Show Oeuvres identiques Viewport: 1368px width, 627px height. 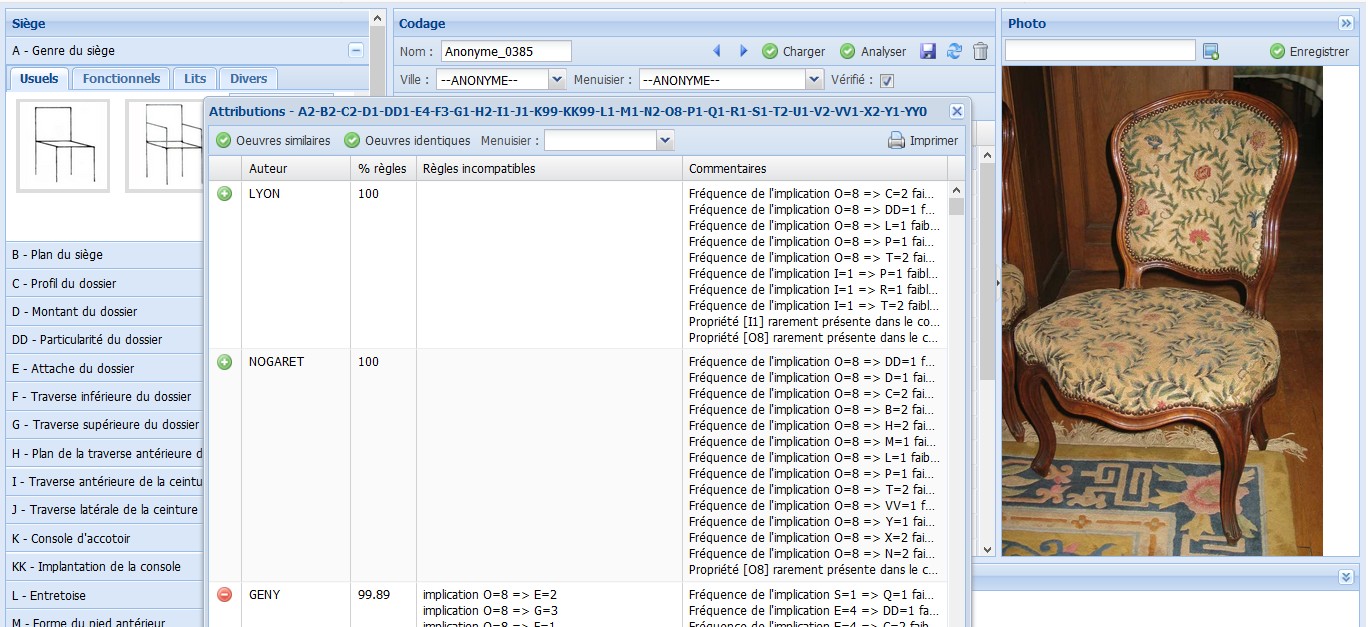(x=407, y=141)
